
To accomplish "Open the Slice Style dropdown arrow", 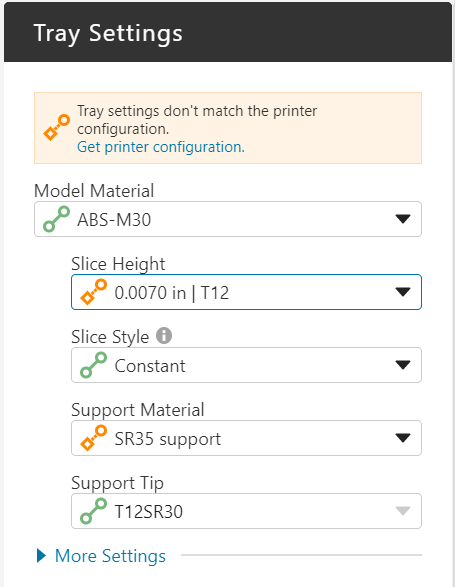I will [x=403, y=365].
